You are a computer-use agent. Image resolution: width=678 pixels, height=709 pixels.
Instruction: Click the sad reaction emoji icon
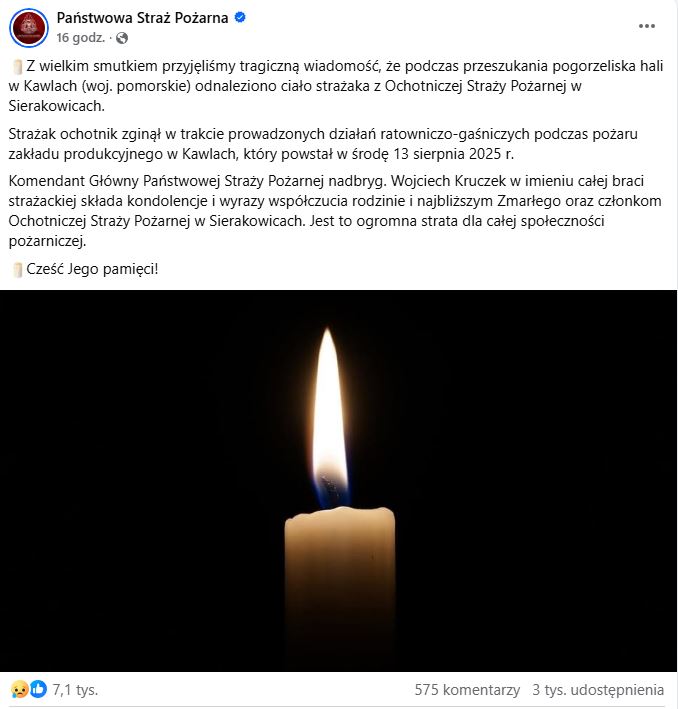point(19,689)
